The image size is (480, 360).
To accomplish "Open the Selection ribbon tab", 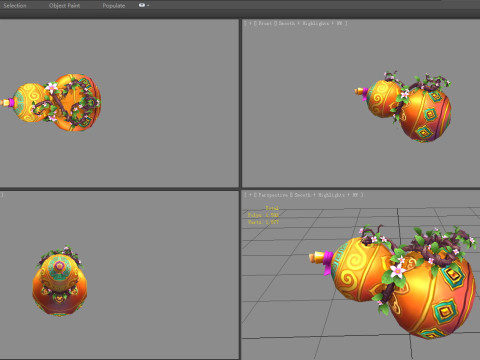I will (15, 5).
